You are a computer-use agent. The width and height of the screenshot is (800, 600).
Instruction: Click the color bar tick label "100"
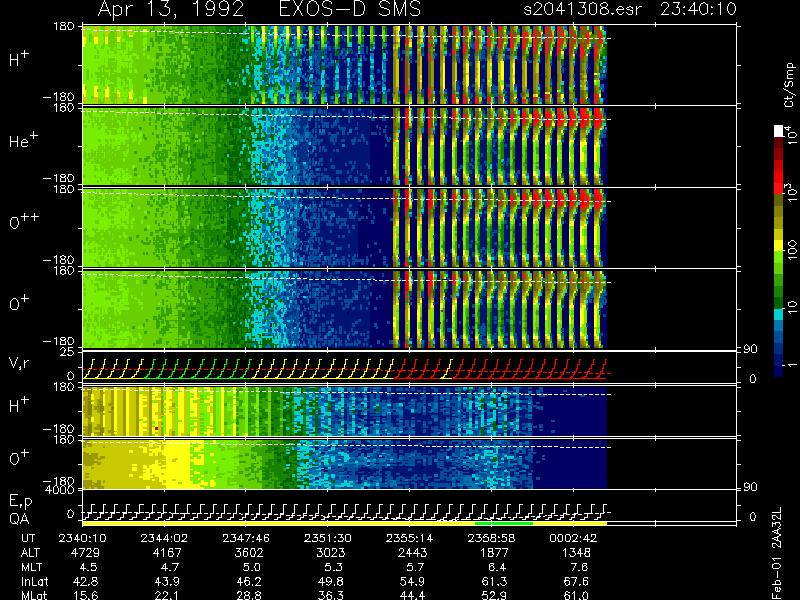click(791, 251)
